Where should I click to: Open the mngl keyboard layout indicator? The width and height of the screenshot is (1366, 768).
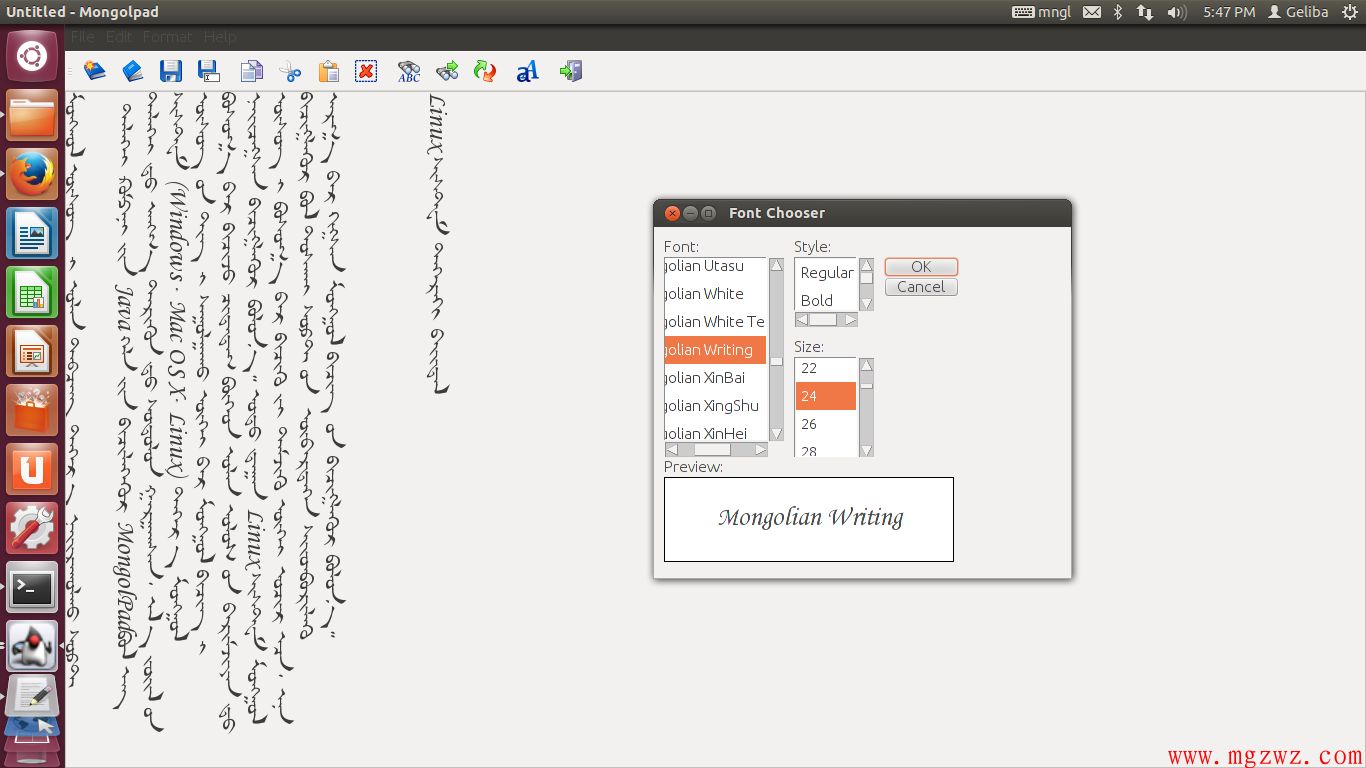click(1041, 12)
